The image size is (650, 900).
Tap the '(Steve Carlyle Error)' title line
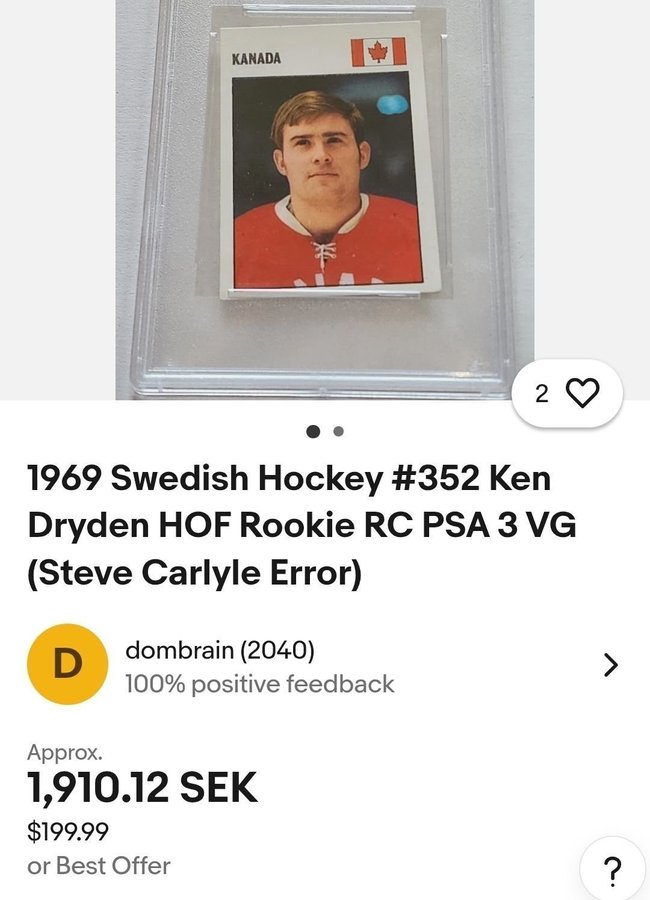(x=195, y=572)
